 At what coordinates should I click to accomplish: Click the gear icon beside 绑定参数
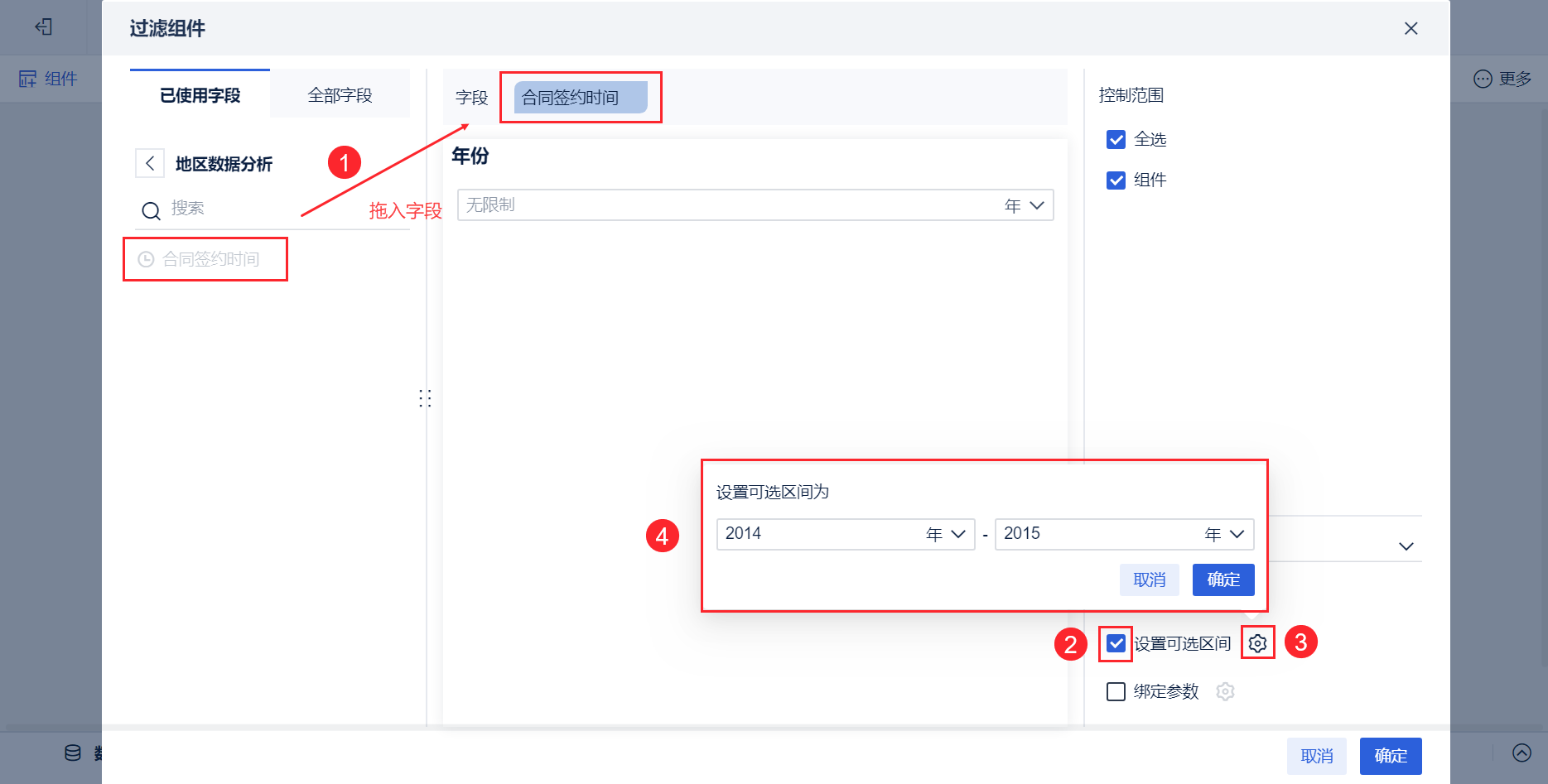point(1225,691)
